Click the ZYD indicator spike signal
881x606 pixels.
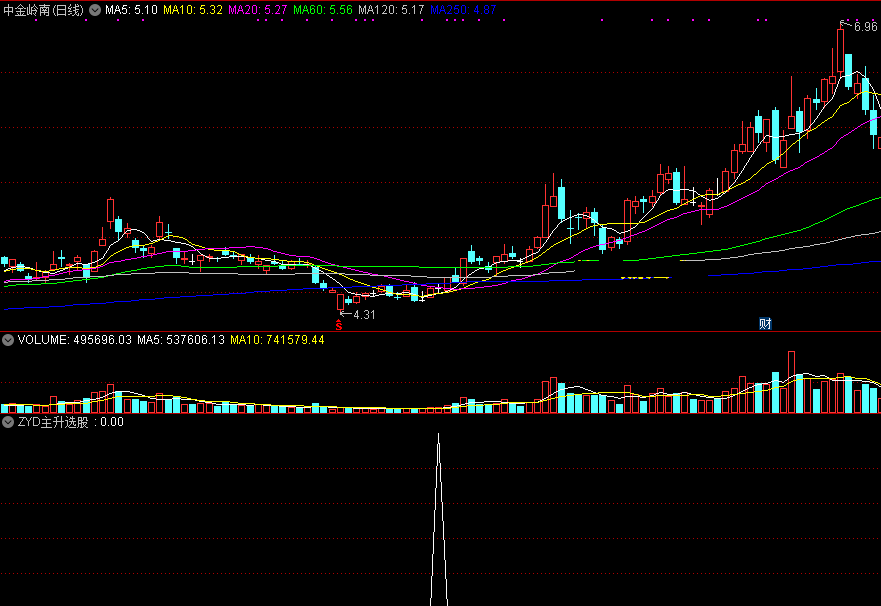[x=439, y=520]
